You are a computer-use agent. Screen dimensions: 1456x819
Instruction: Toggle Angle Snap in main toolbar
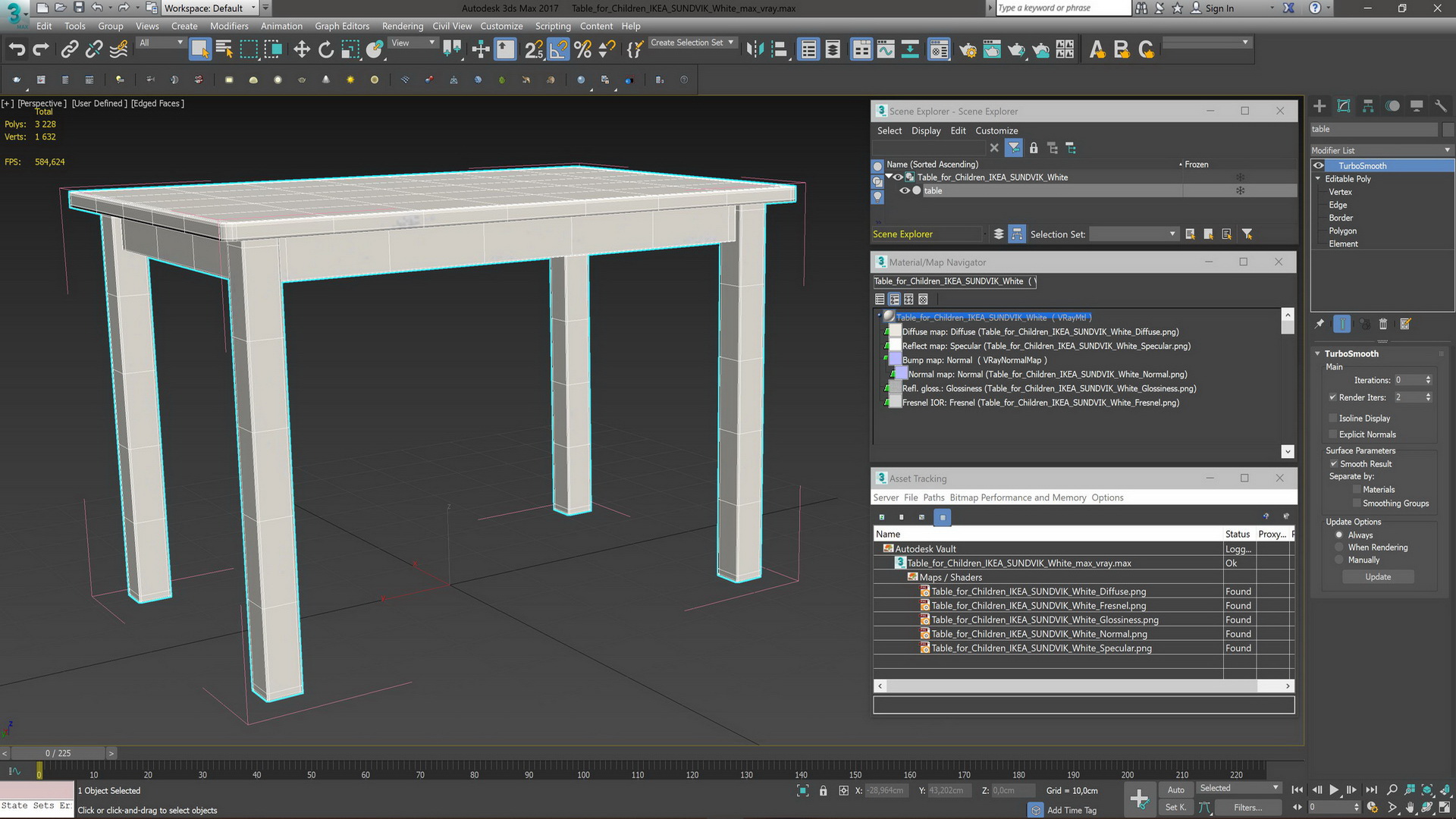click(x=558, y=50)
